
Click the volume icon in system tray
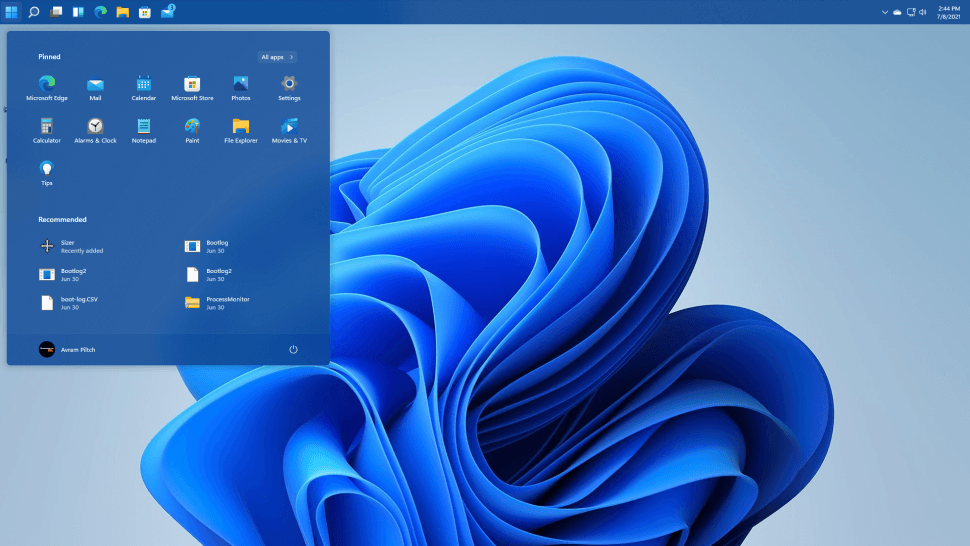[921, 12]
